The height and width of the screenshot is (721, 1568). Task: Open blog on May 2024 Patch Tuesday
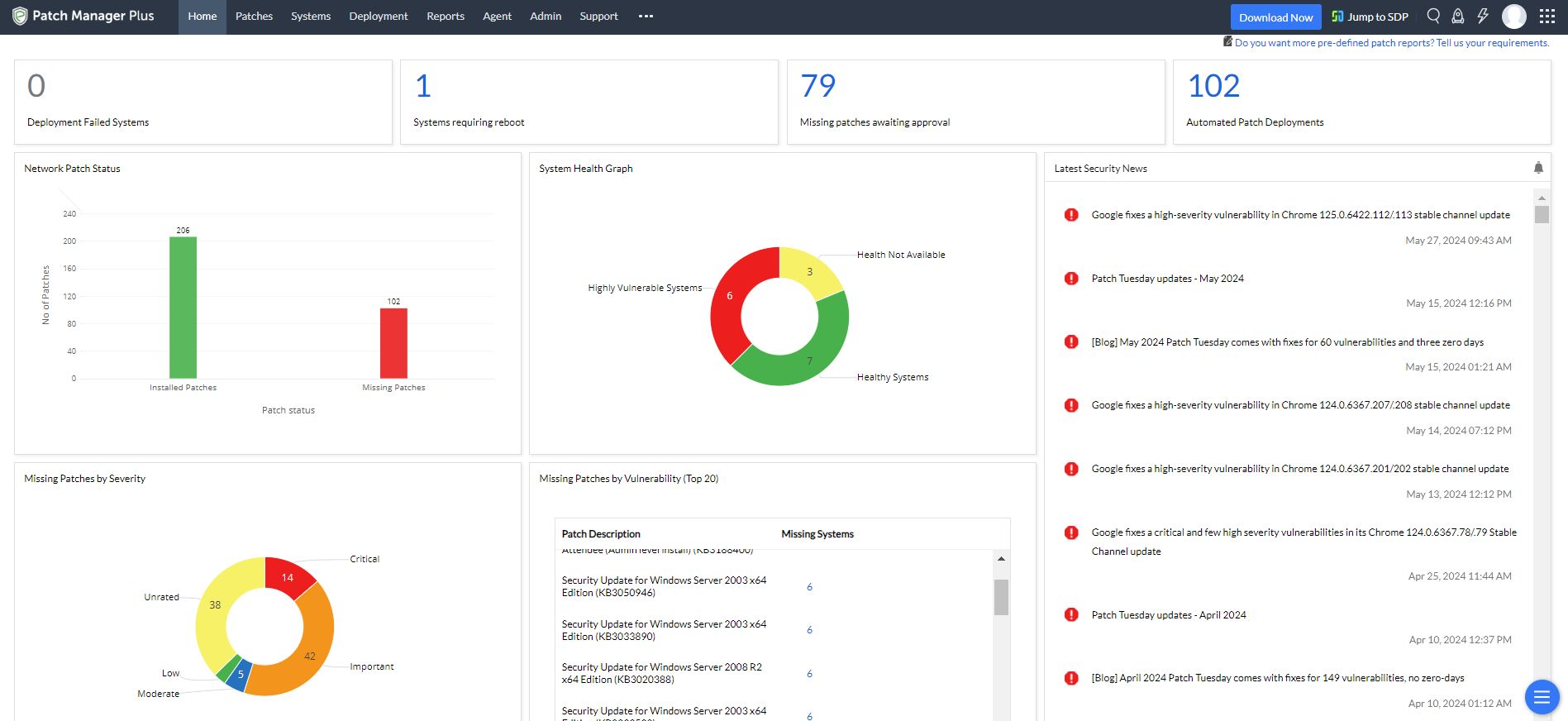[x=1287, y=342]
